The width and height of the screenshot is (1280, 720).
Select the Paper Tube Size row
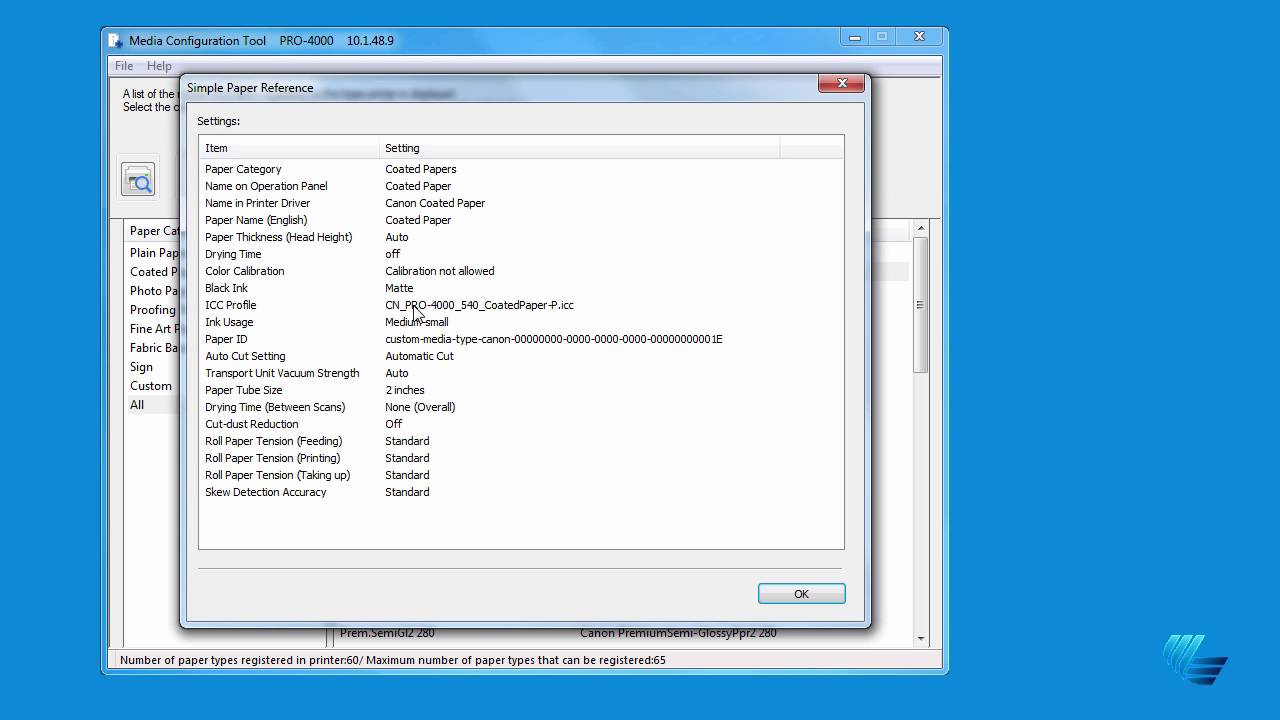click(x=520, y=390)
